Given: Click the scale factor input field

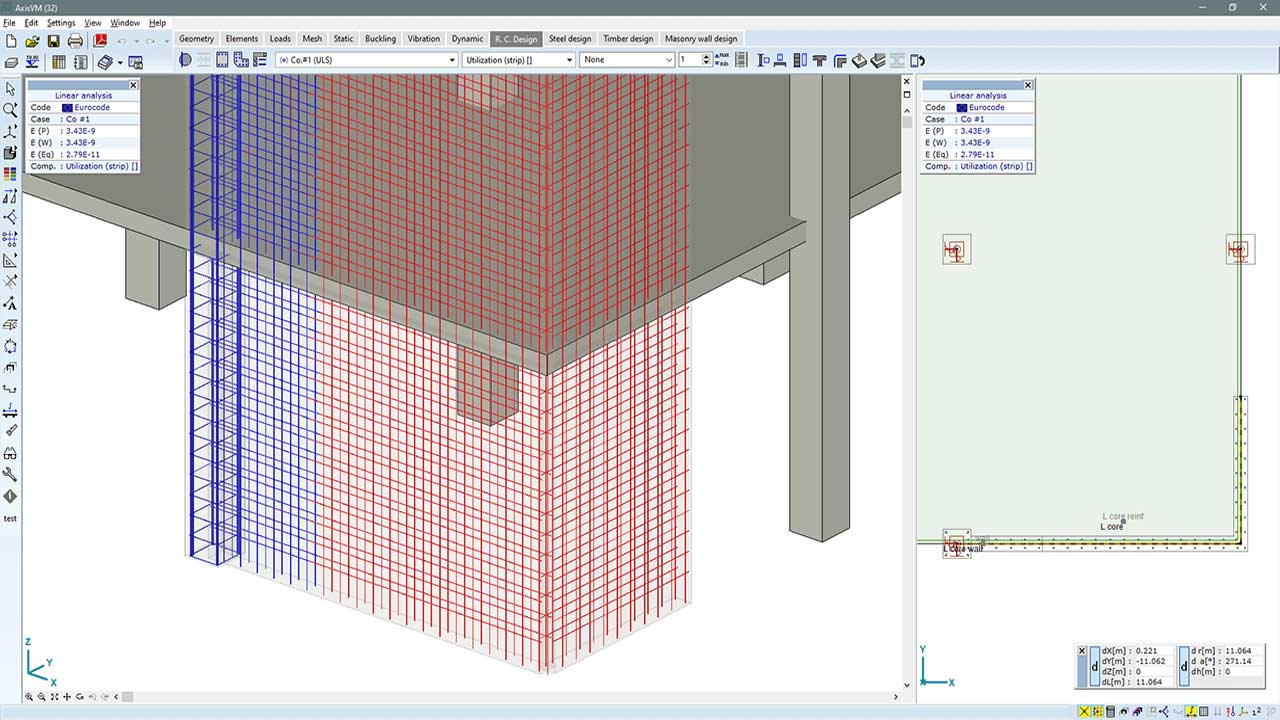Looking at the screenshot, I should pos(690,60).
